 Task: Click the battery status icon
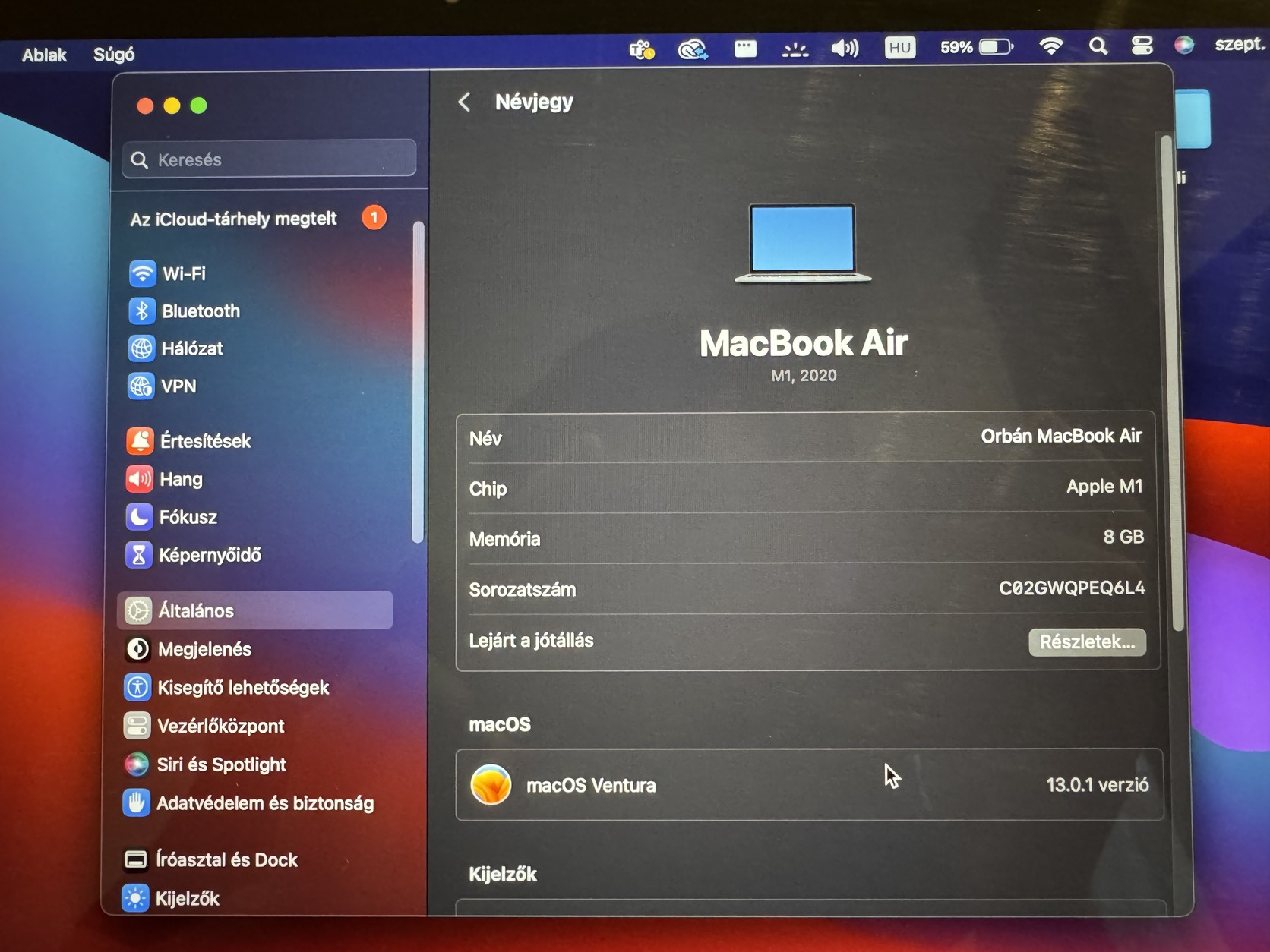pos(997,47)
